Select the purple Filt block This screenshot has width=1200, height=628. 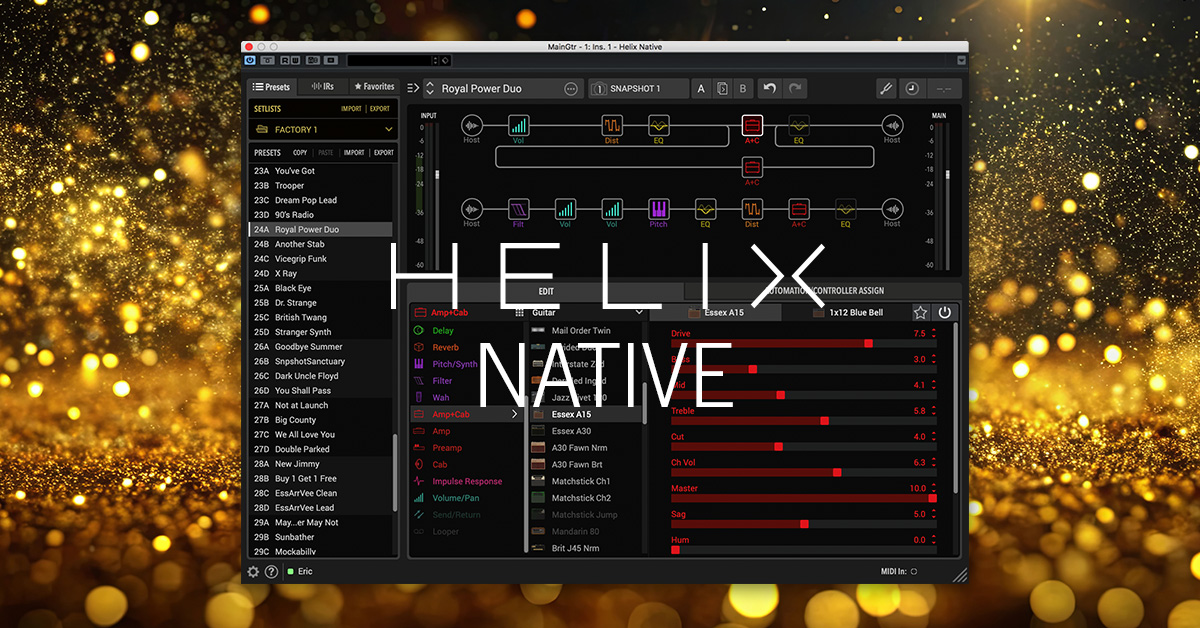(518, 209)
